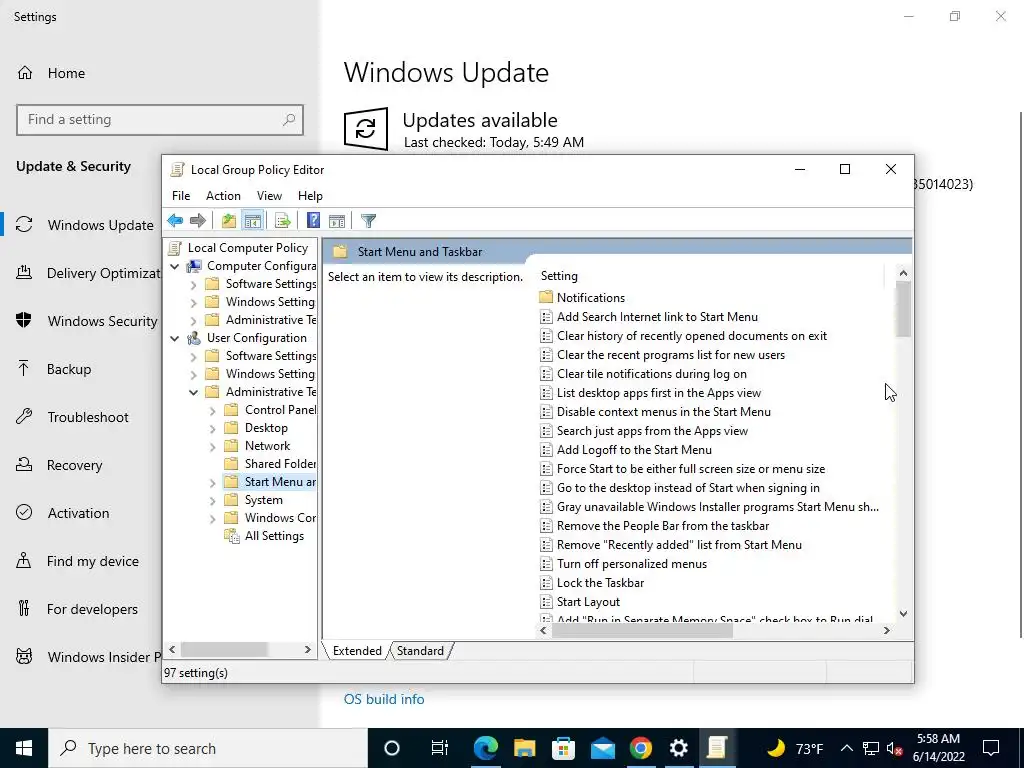Expand the Desktop tree node

point(212,429)
